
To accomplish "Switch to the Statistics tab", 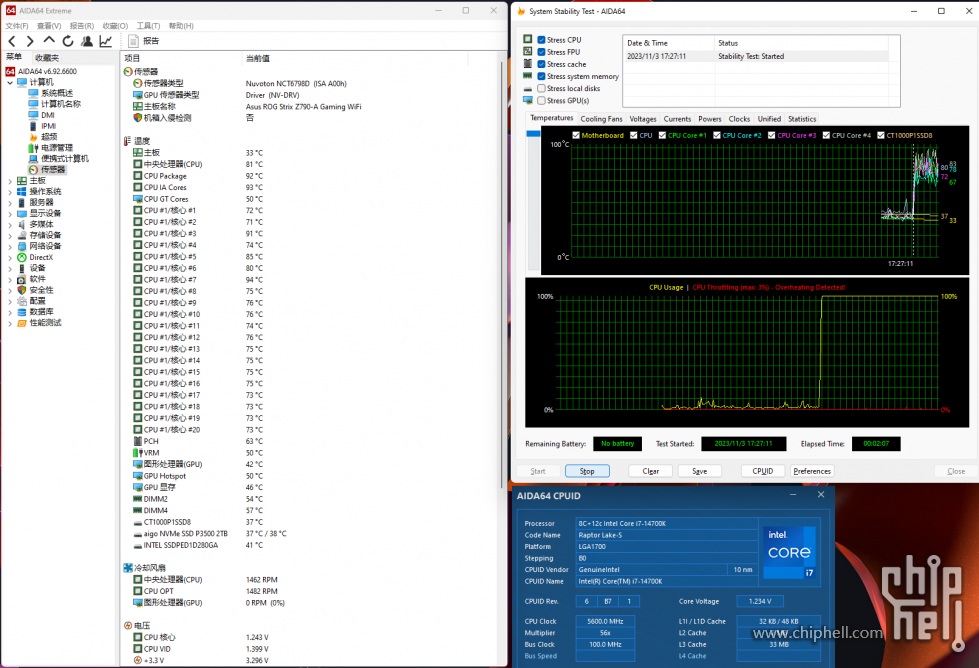I will point(802,119).
